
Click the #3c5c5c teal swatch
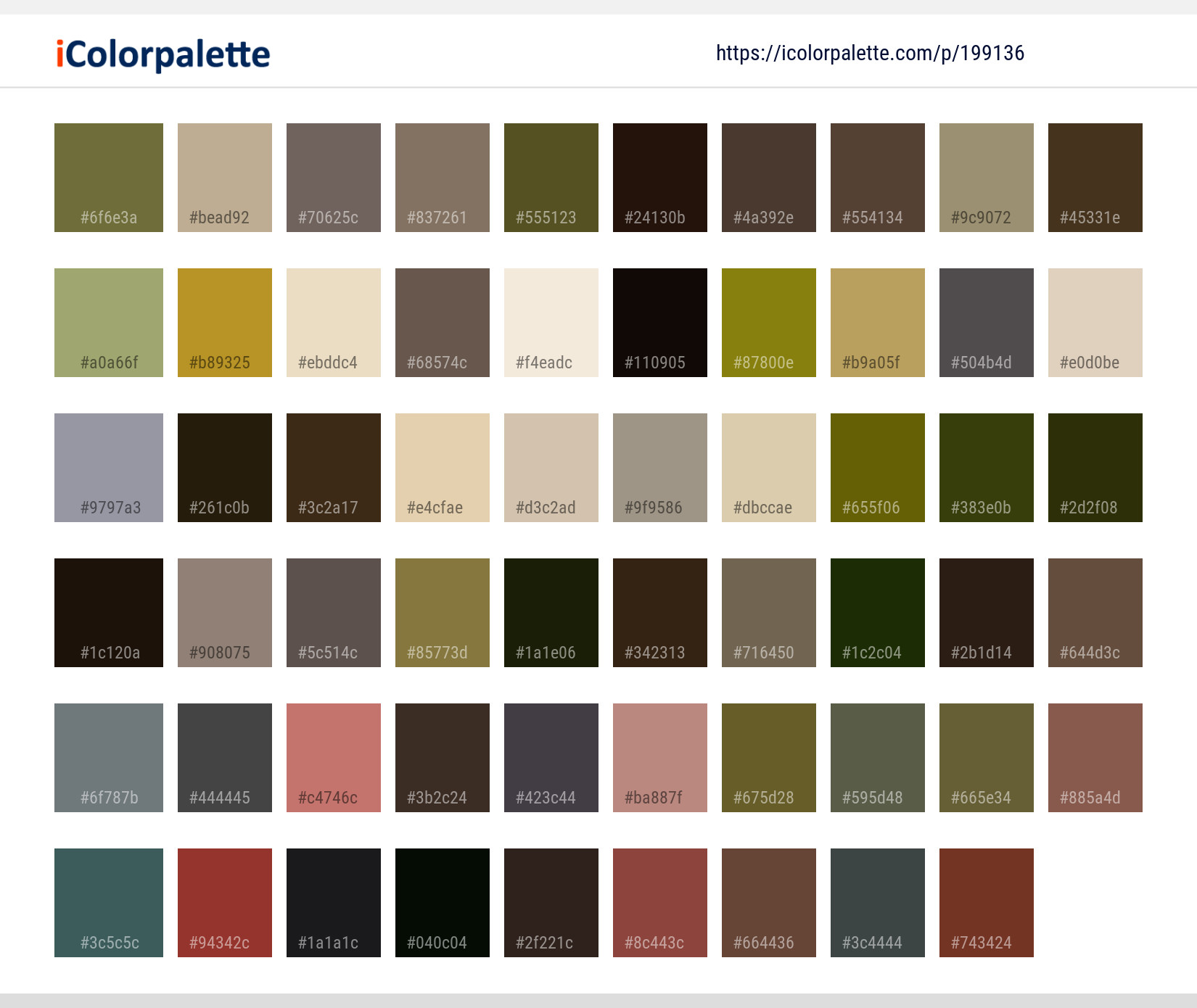click(x=109, y=903)
